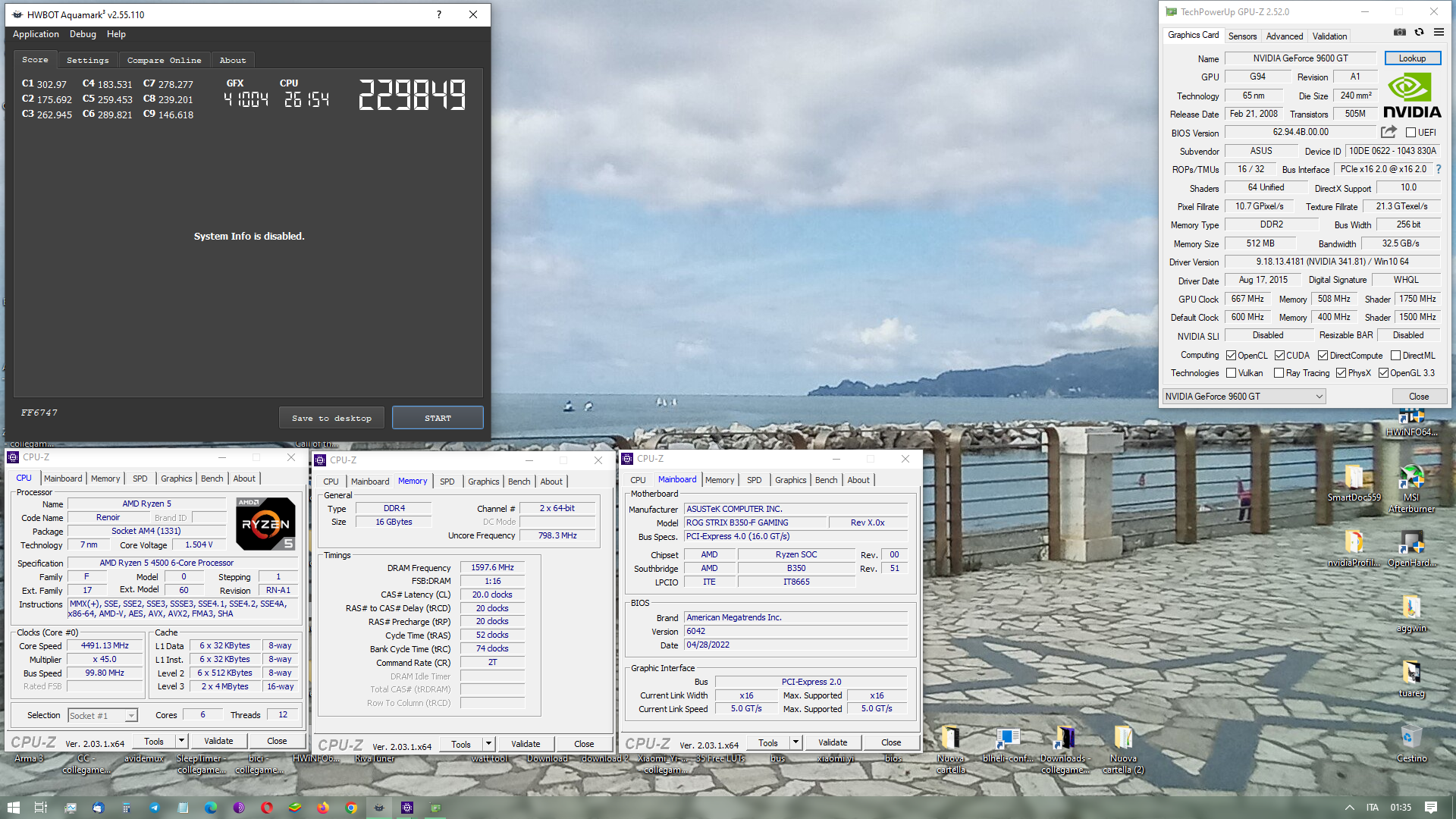Viewport: 1456px width, 819px height.
Task: Click the Windows Start button
Action: tap(13, 808)
